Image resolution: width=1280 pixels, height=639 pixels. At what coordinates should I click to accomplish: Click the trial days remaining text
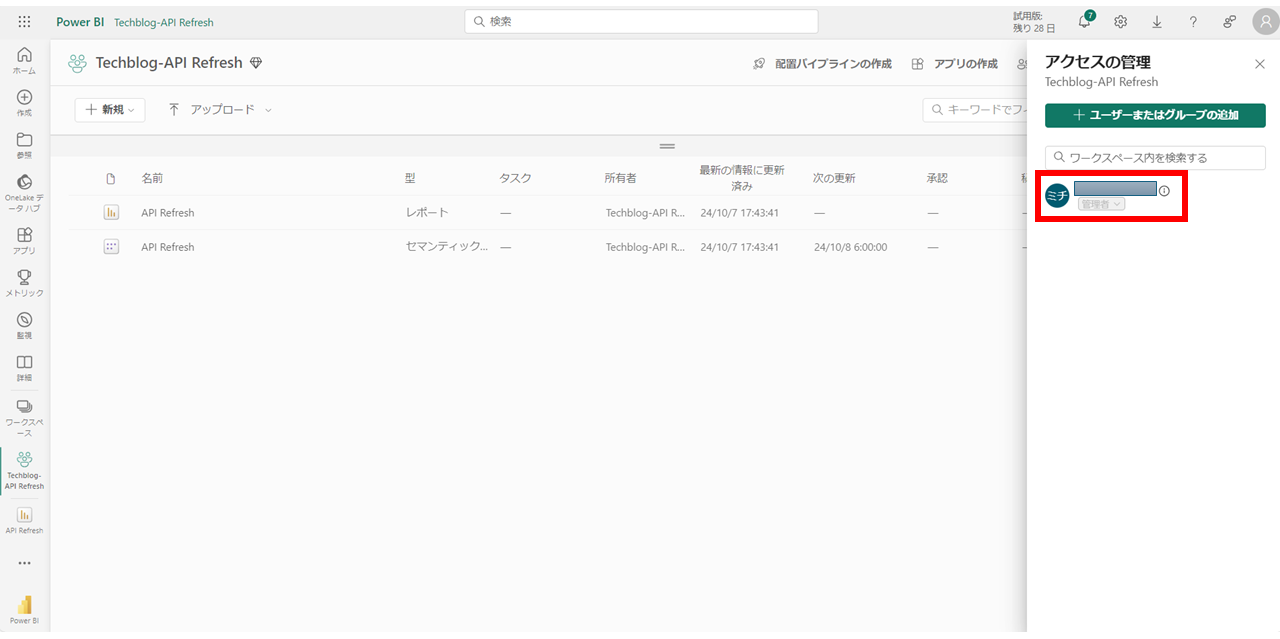[1033, 21]
